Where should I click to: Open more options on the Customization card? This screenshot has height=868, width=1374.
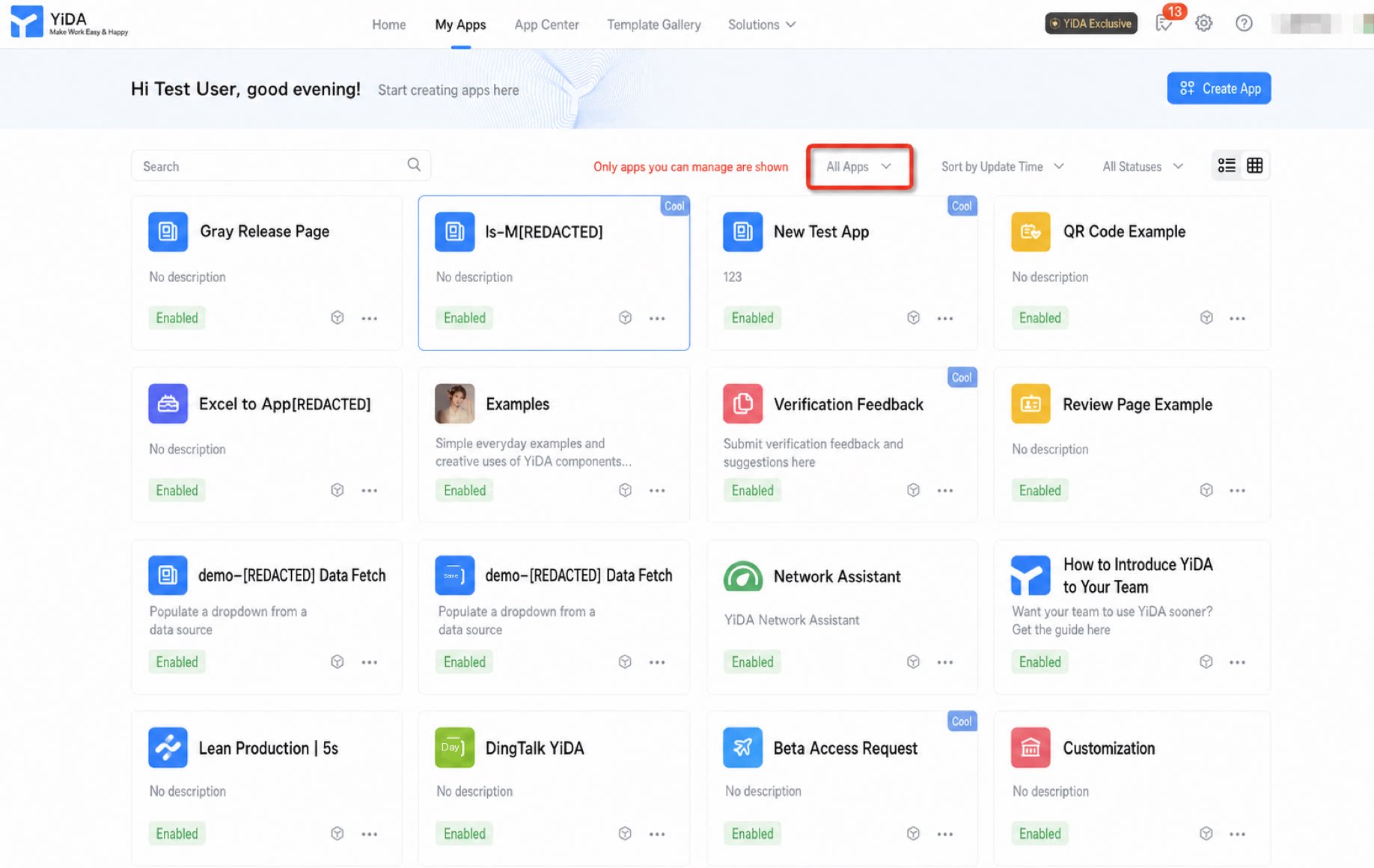tap(1237, 834)
